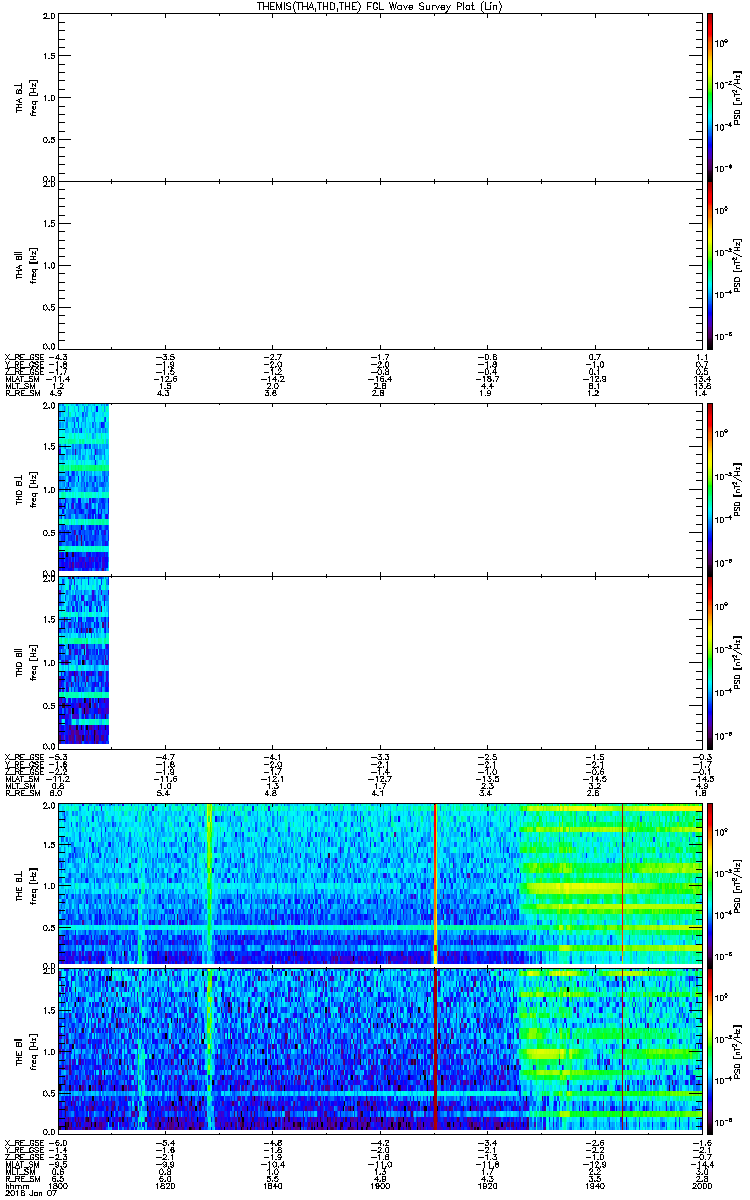Click the color bar beside the top THA panel
Screen dimensions: 750x1200
tap(709, 96)
